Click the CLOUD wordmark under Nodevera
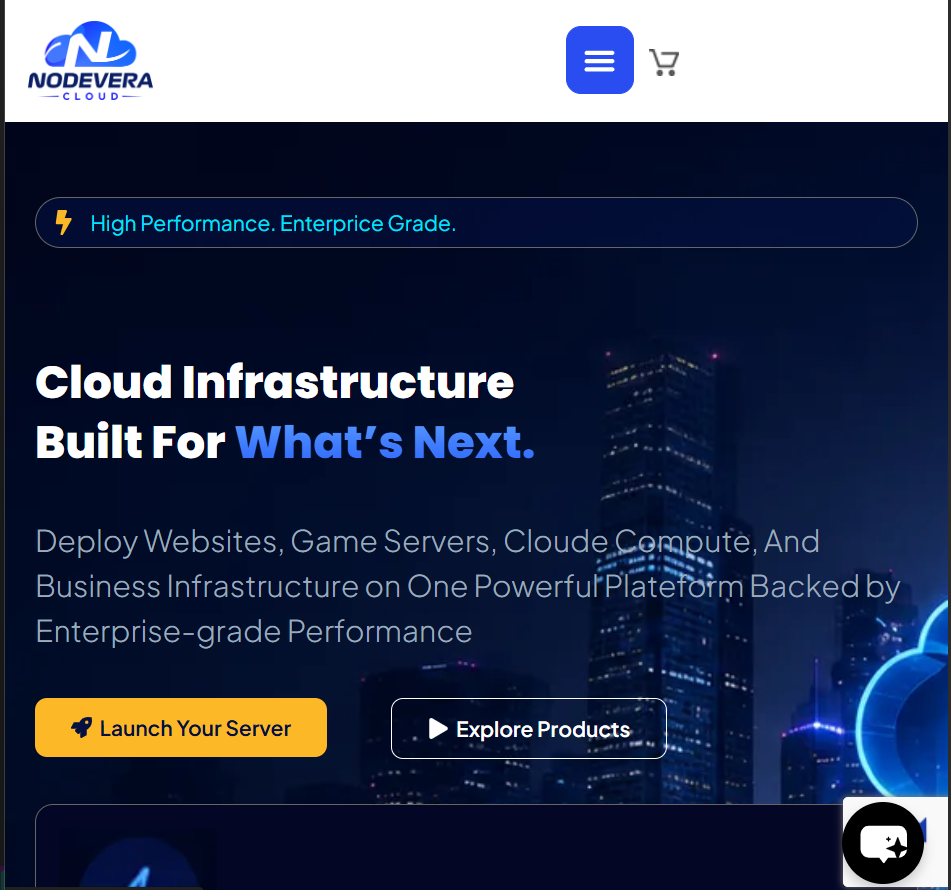The height and width of the screenshot is (890, 951). coord(90,96)
